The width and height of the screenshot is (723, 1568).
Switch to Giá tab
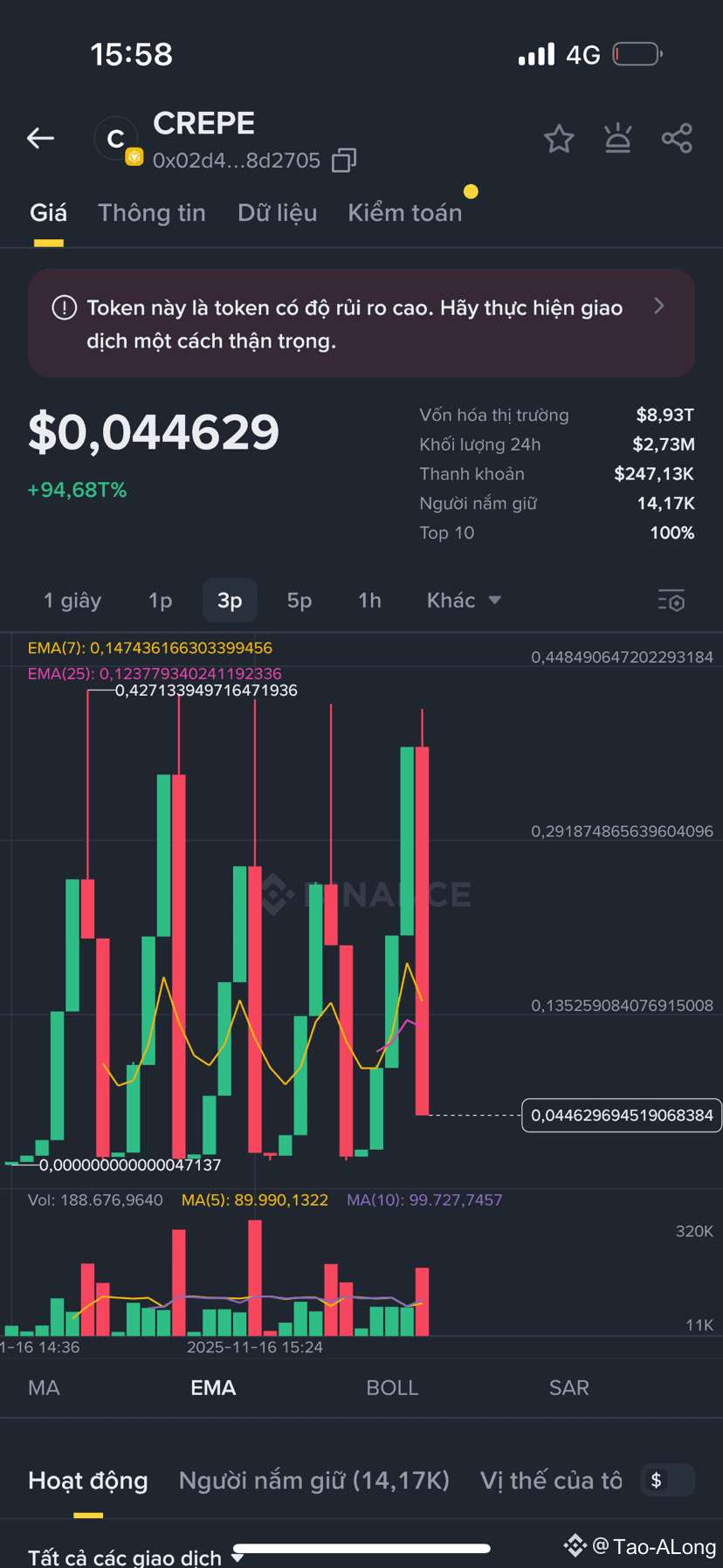point(48,213)
